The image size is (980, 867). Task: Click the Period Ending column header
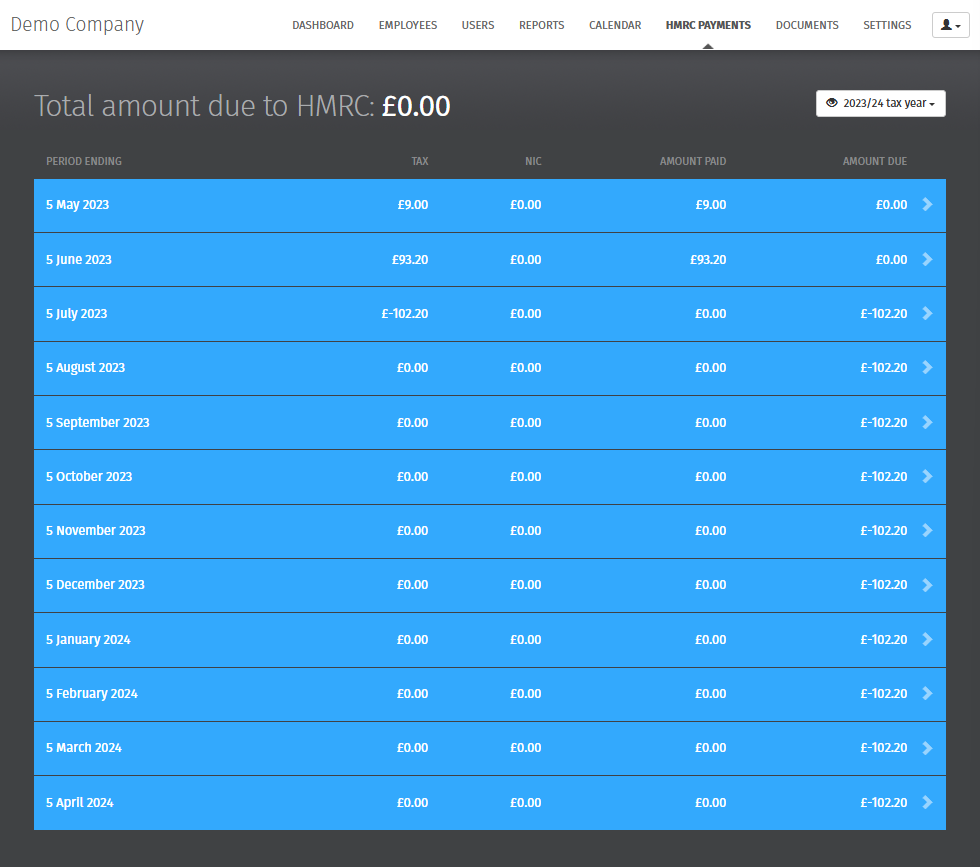84,161
